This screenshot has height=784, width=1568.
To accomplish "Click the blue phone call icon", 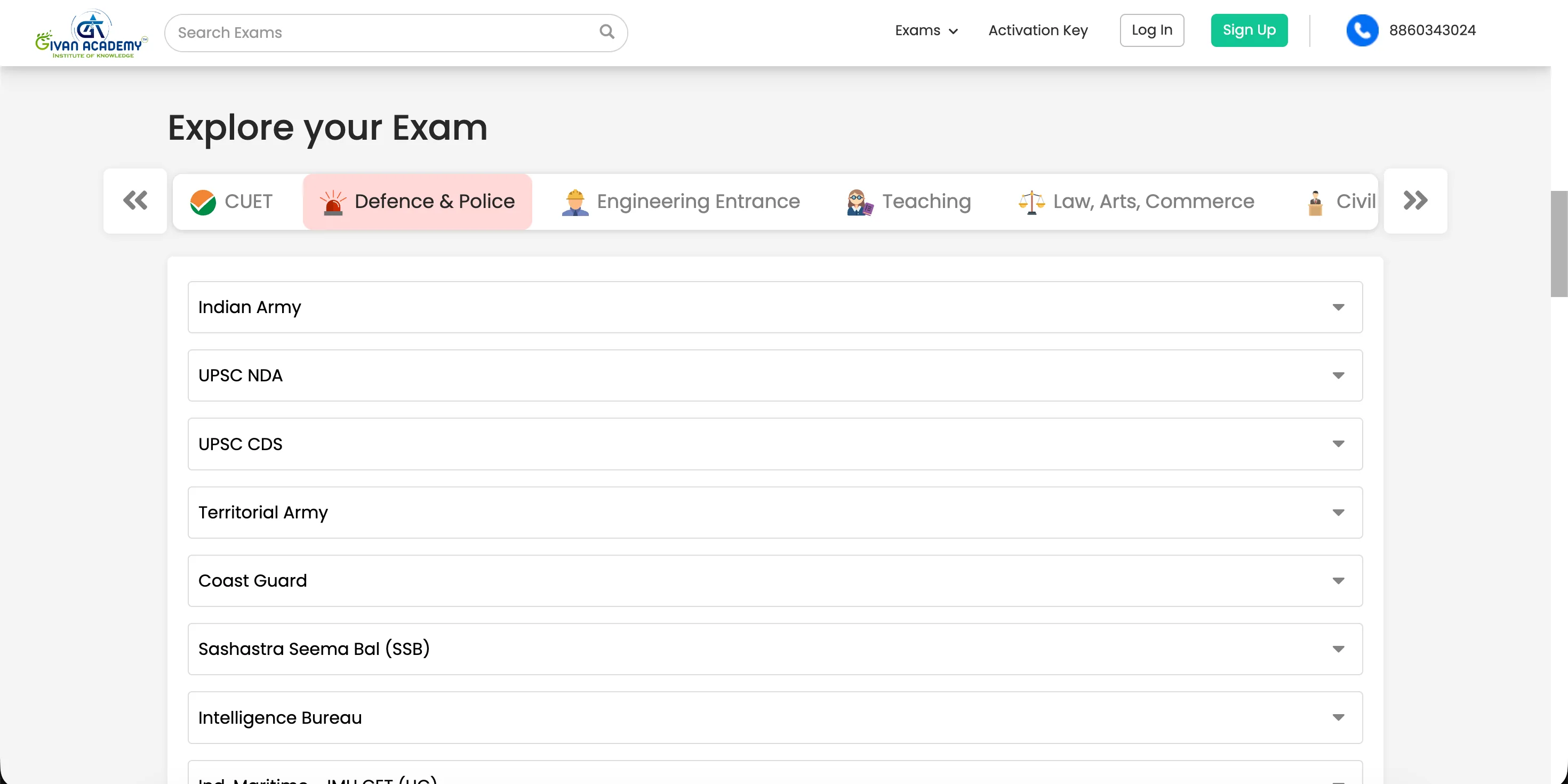I will 1362,30.
